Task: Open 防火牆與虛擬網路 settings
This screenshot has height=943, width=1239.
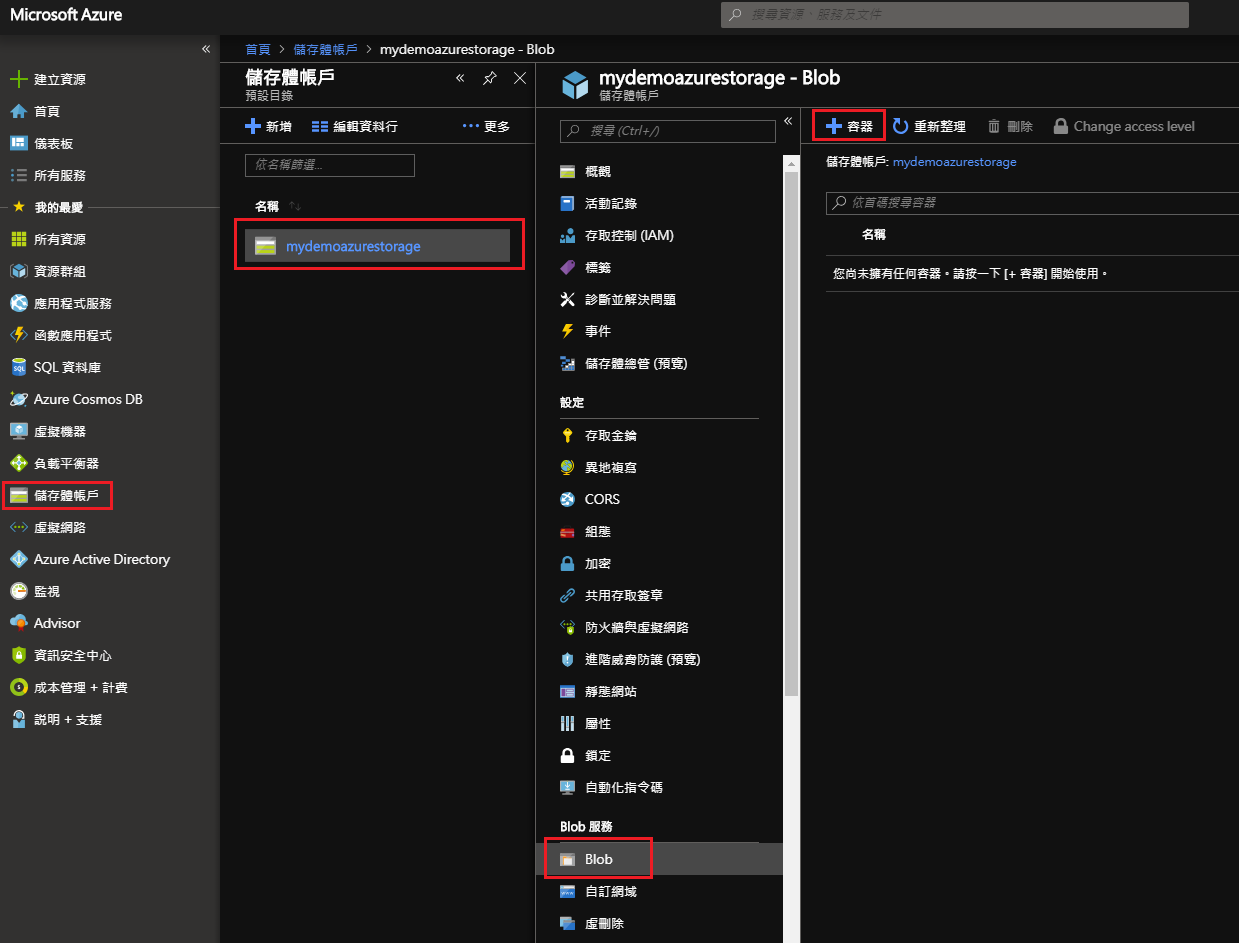Action: (x=636, y=627)
